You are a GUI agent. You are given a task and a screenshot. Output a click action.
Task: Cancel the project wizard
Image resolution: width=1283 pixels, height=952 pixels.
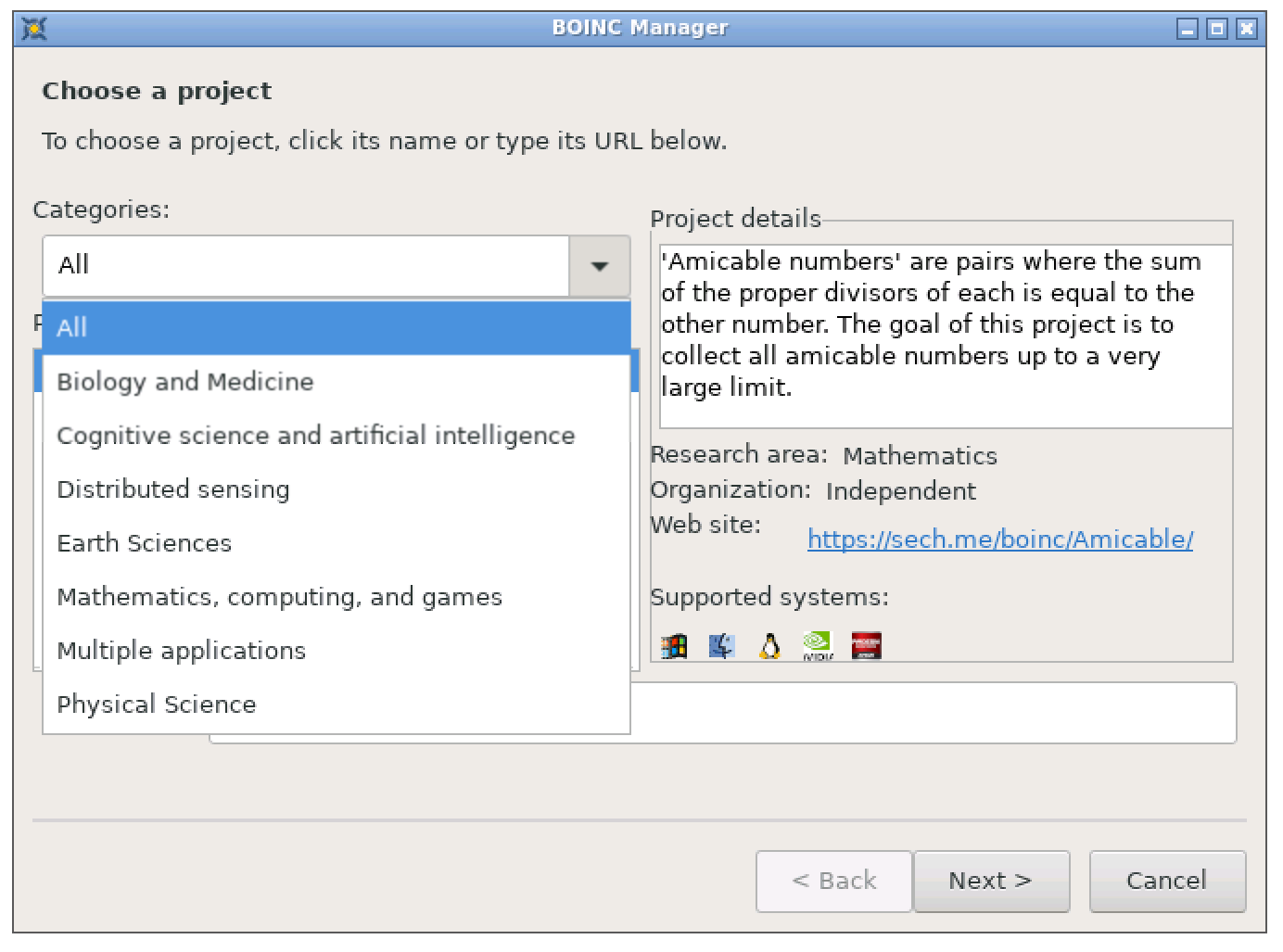coord(1167,881)
